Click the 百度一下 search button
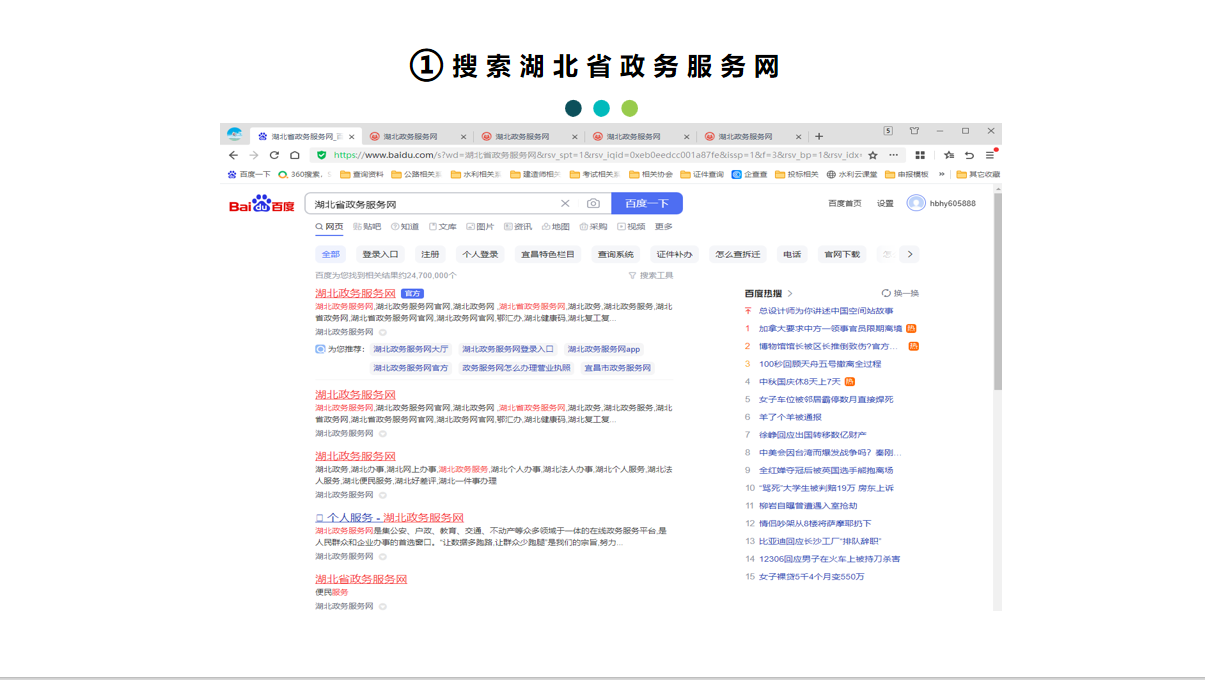Screen dimensions: 1205x680 [647, 204]
